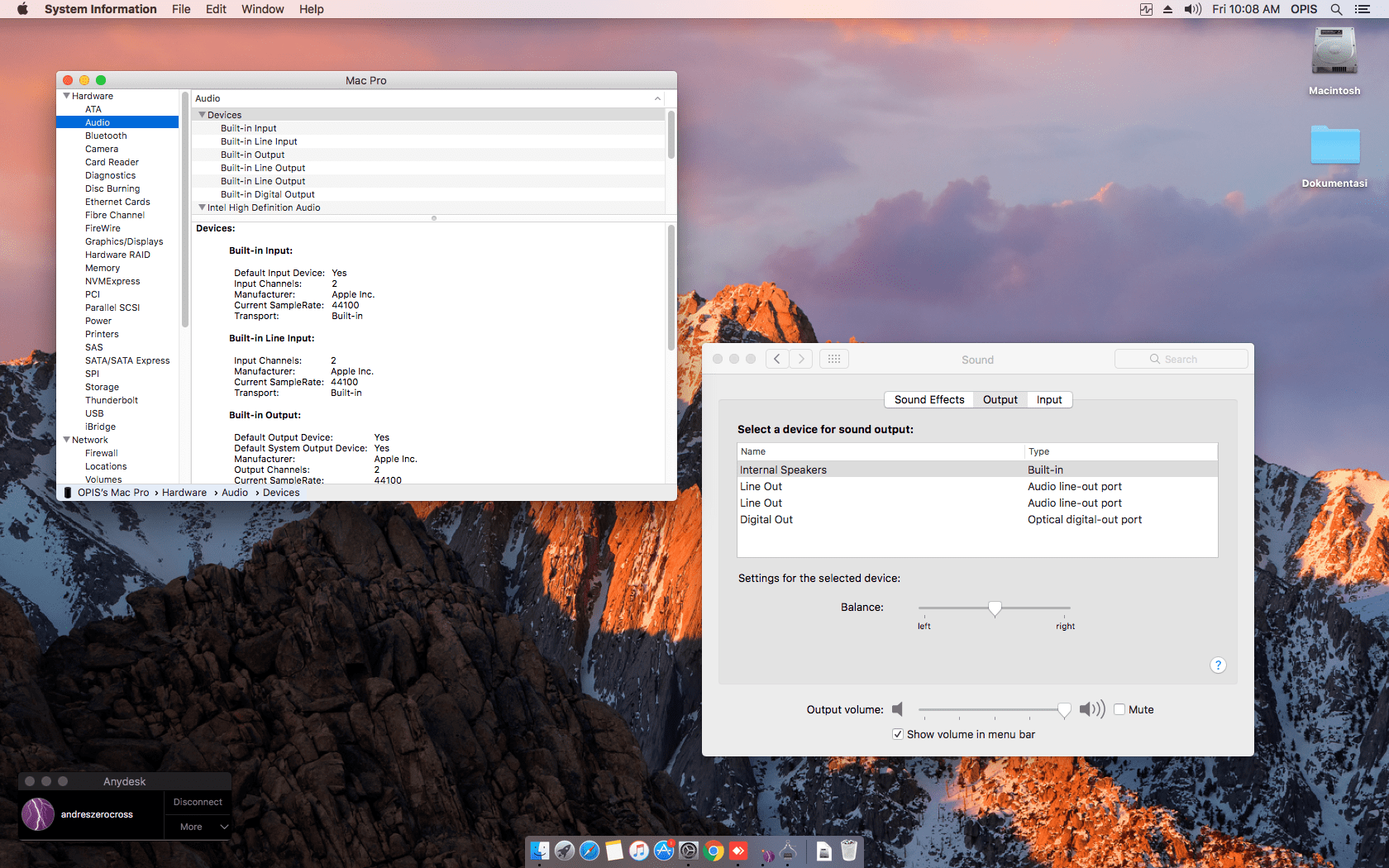Open the Window menu in the menu bar
Image resolution: width=1389 pixels, height=868 pixels.
point(262,9)
